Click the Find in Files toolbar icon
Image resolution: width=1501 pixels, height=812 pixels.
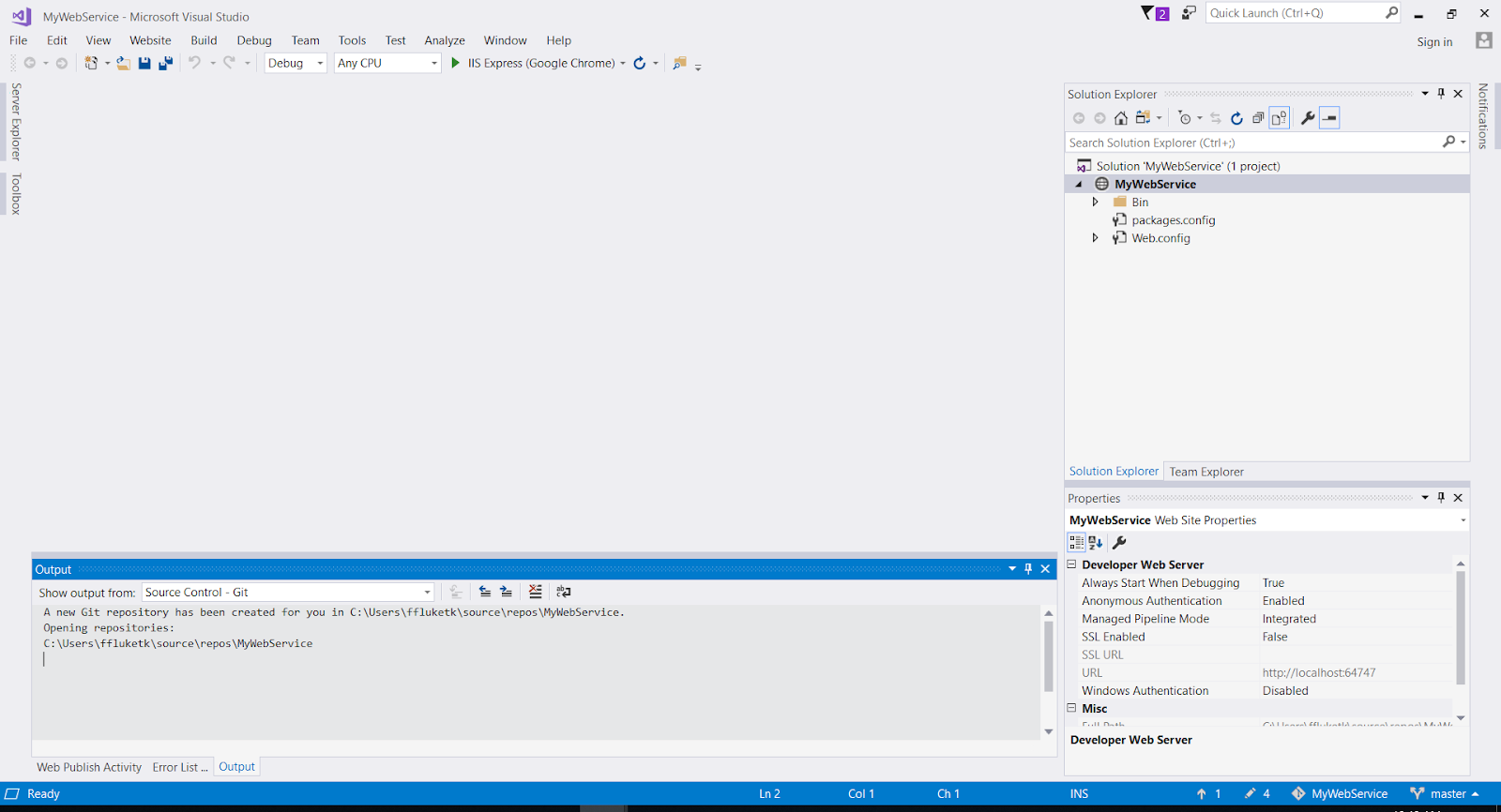[680, 63]
